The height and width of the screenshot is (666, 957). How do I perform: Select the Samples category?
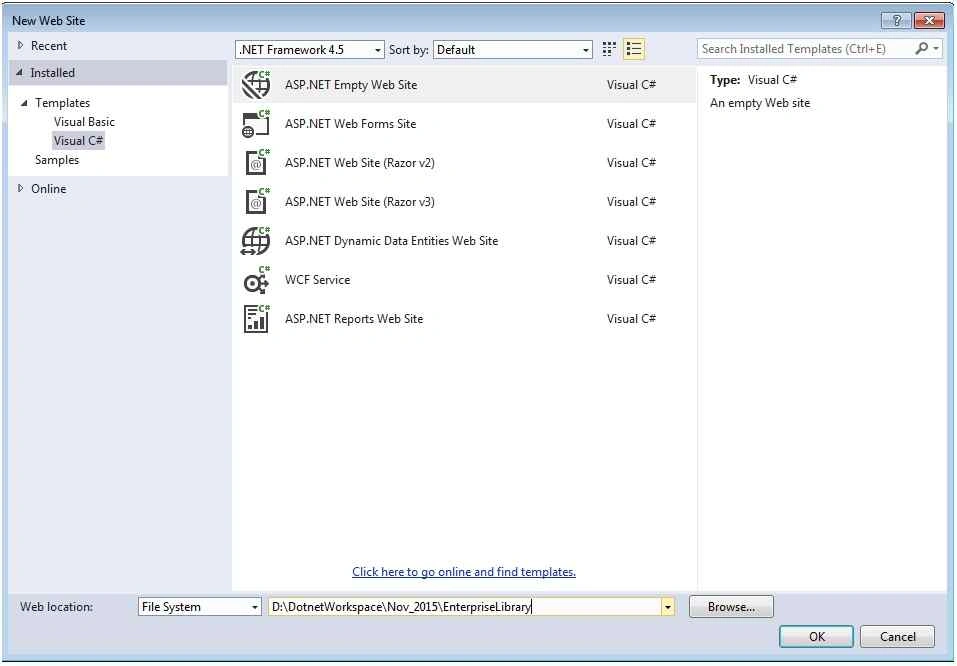tap(57, 159)
